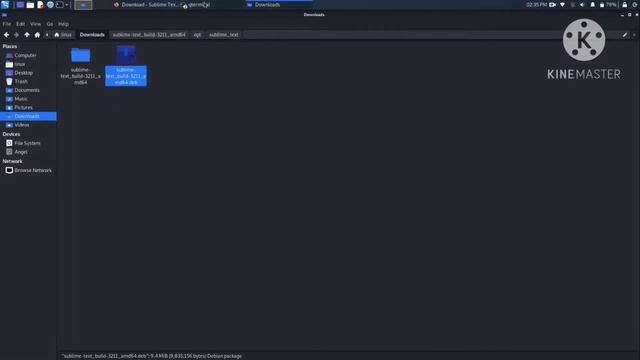The width and height of the screenshot is (640, 360).
Task: Jump to the sublime-text_build-3211_amd64 path segment
Action: tap(149, 35)
